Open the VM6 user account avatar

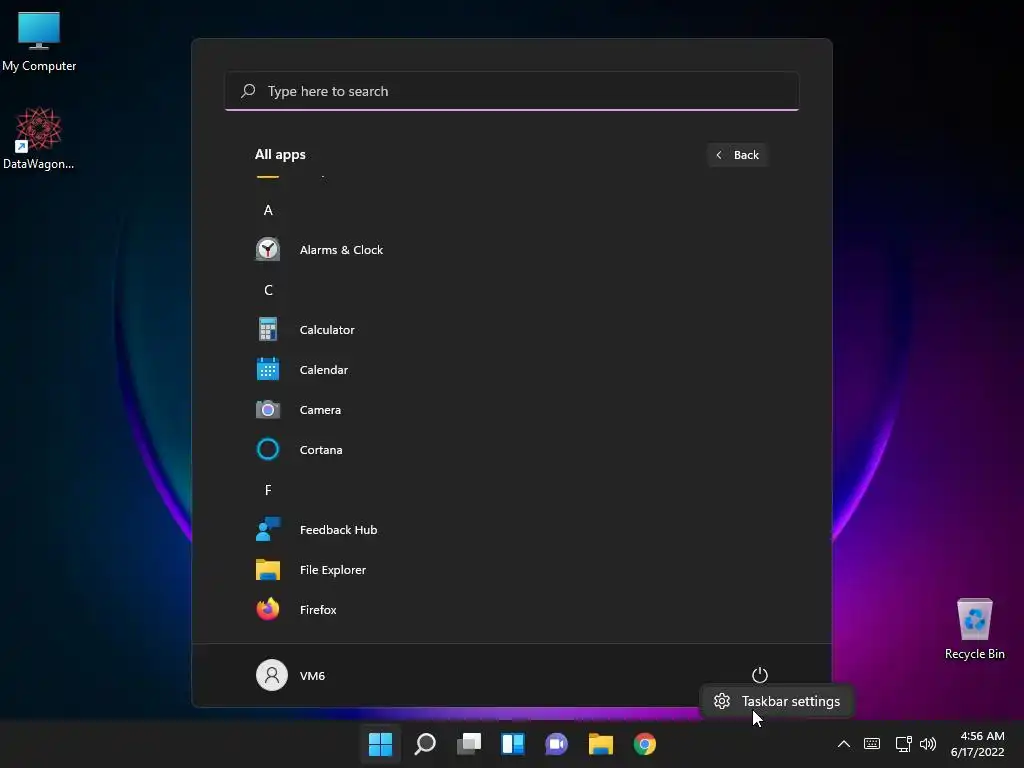point(272,675)
